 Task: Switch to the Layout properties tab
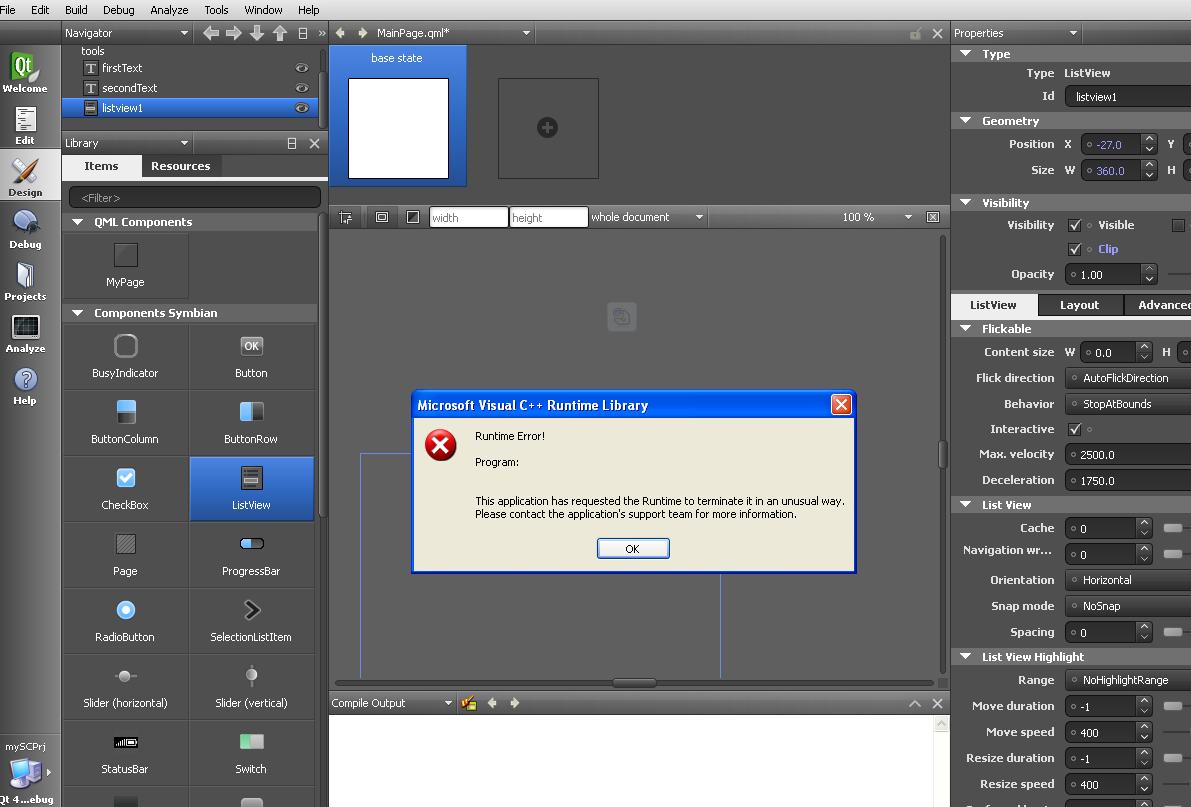pyautogui.click(x=1079, y=305)
